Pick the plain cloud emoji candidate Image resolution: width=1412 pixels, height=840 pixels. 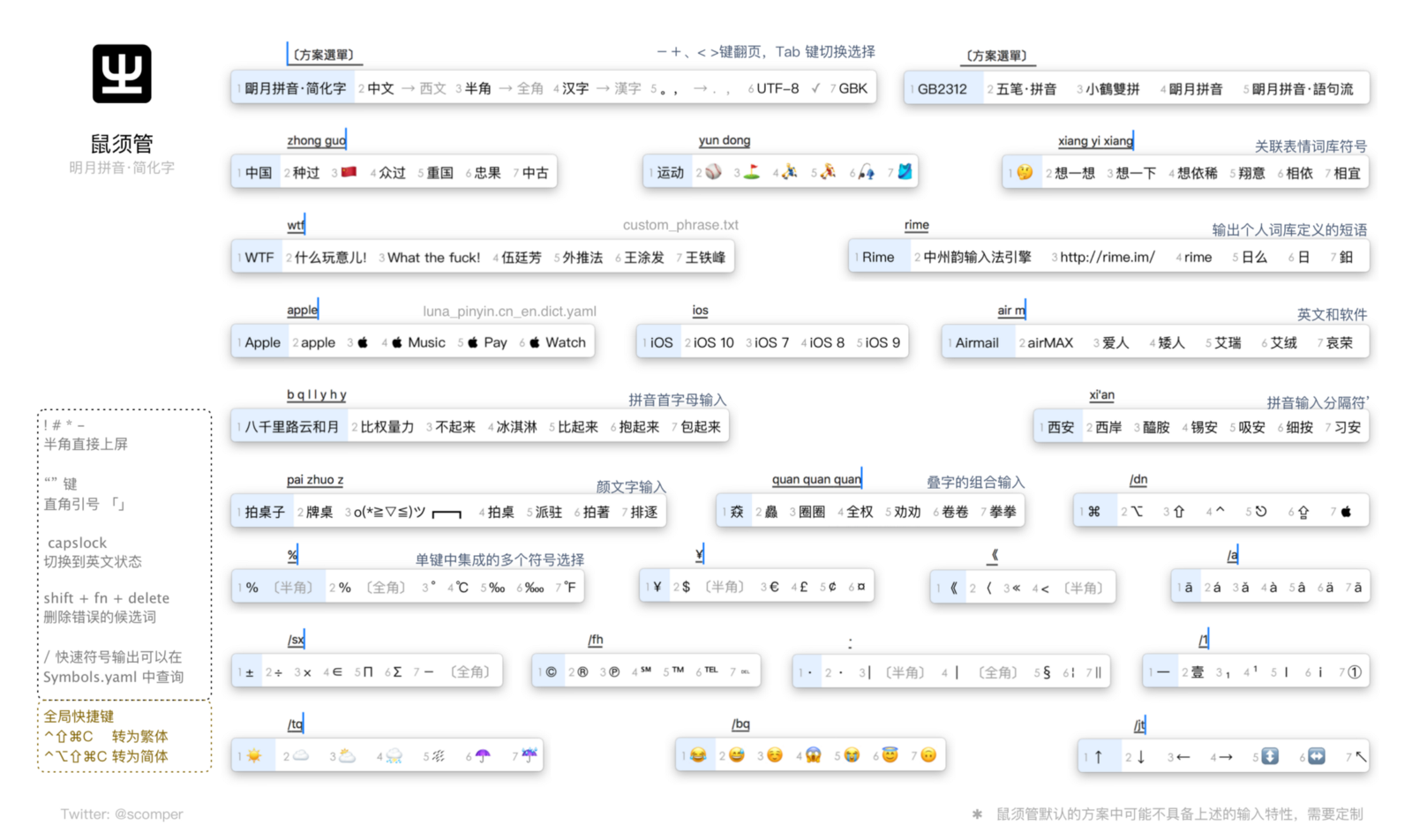click(301, 756)
